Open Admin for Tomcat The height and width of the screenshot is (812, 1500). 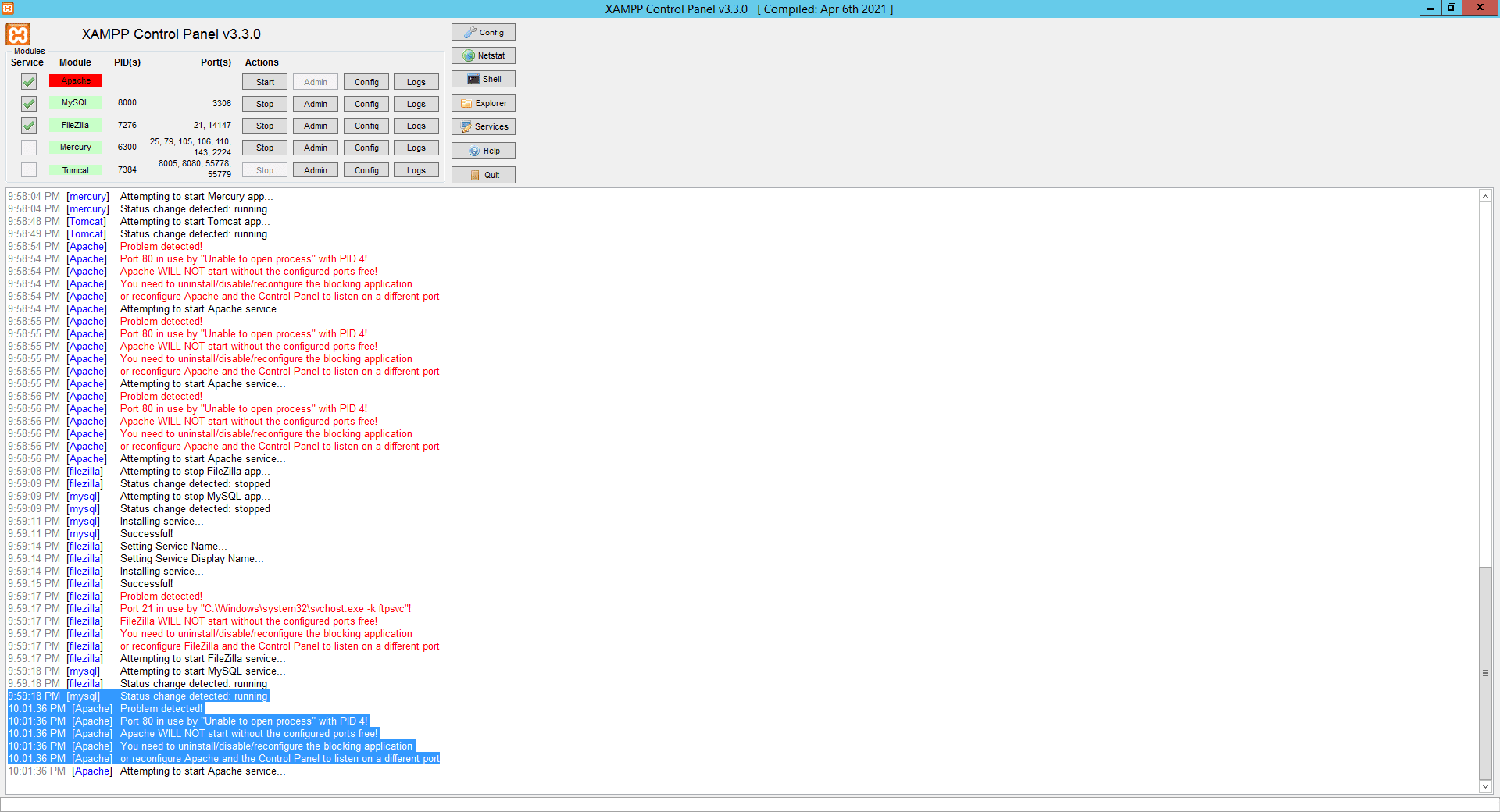coord(316,170)
